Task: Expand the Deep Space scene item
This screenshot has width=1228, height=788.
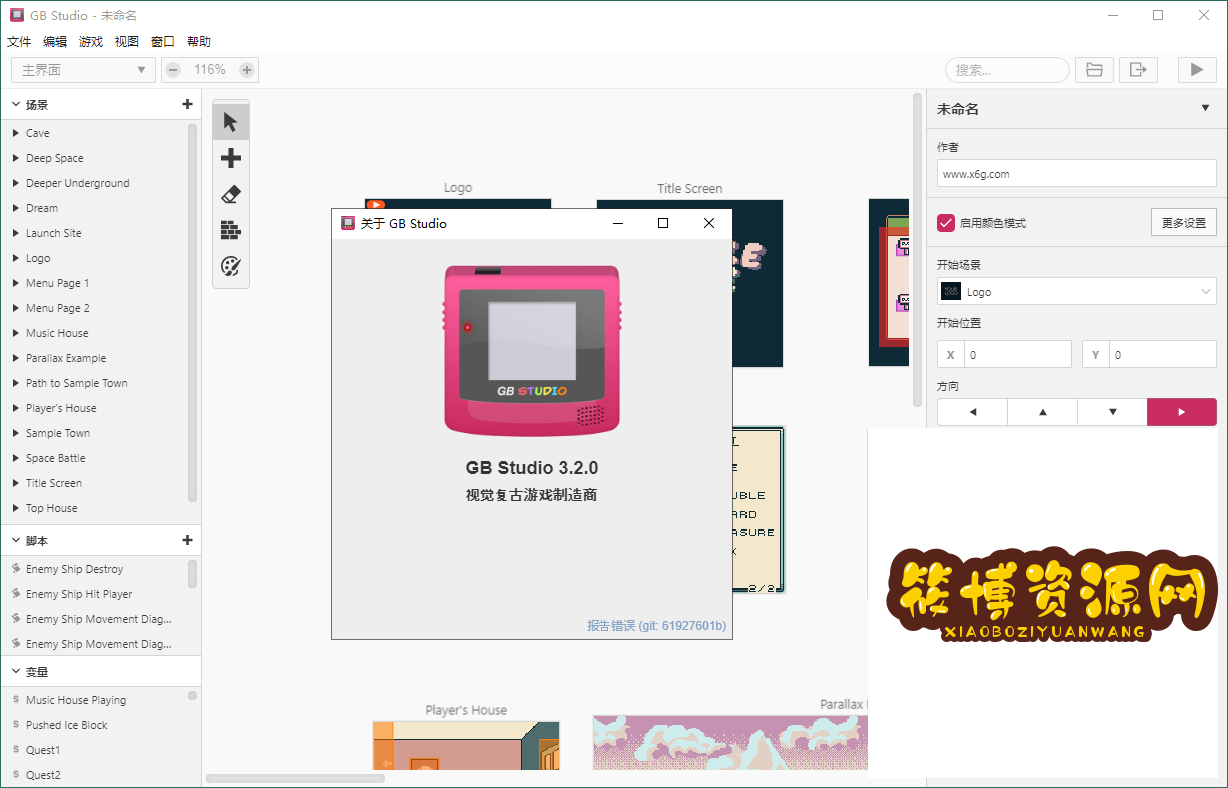Action: click(x=16, y=158)
